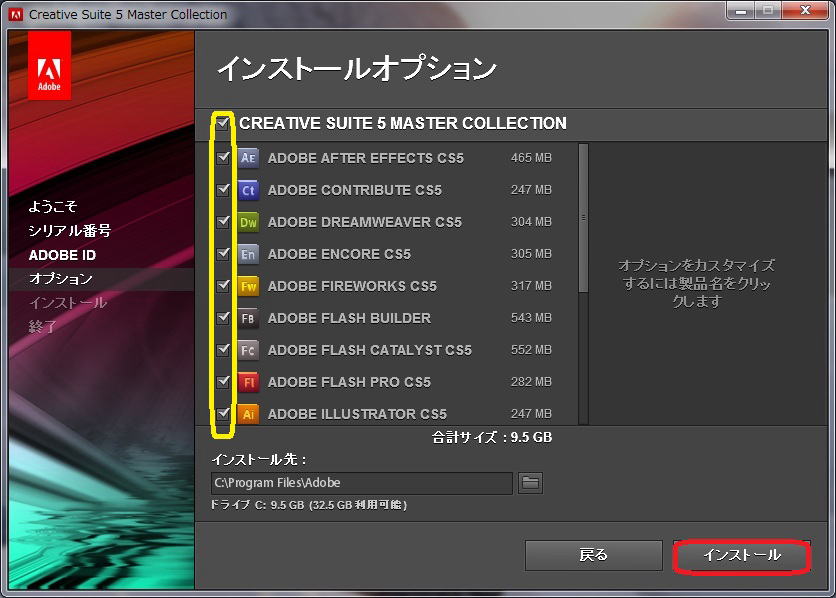Select the インストール step in the sidebar
The height and width of the screenshot is (598, 836).
(x=68, y=303)
